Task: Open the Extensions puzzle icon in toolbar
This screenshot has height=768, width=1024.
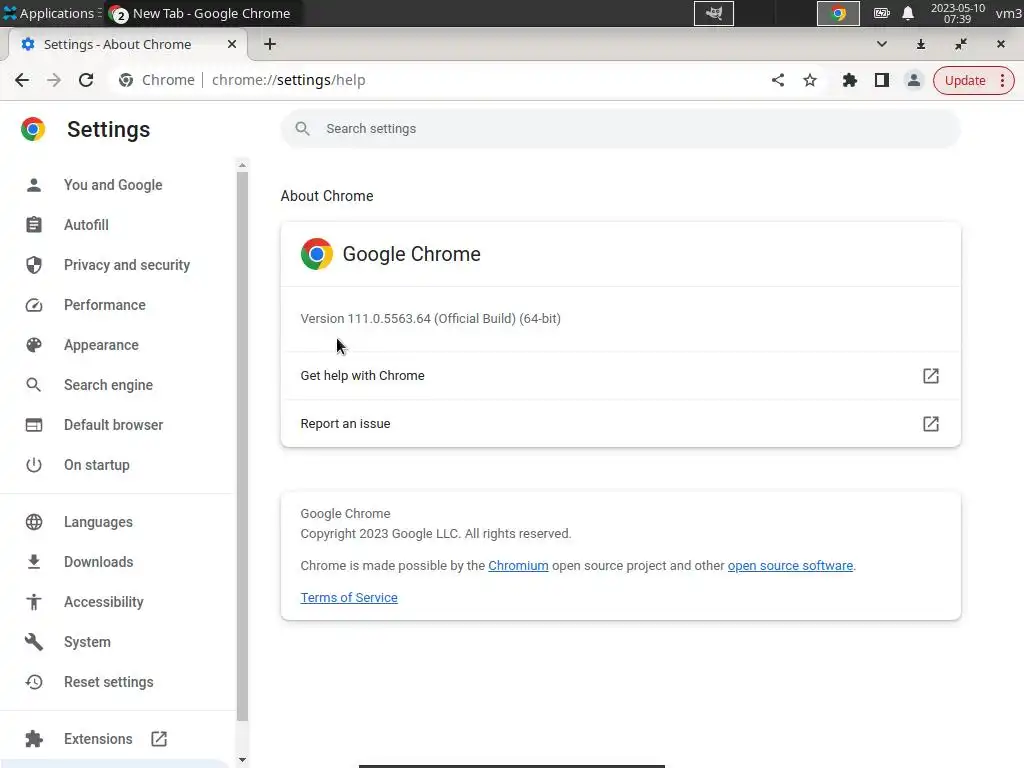Action: point(850,80)
